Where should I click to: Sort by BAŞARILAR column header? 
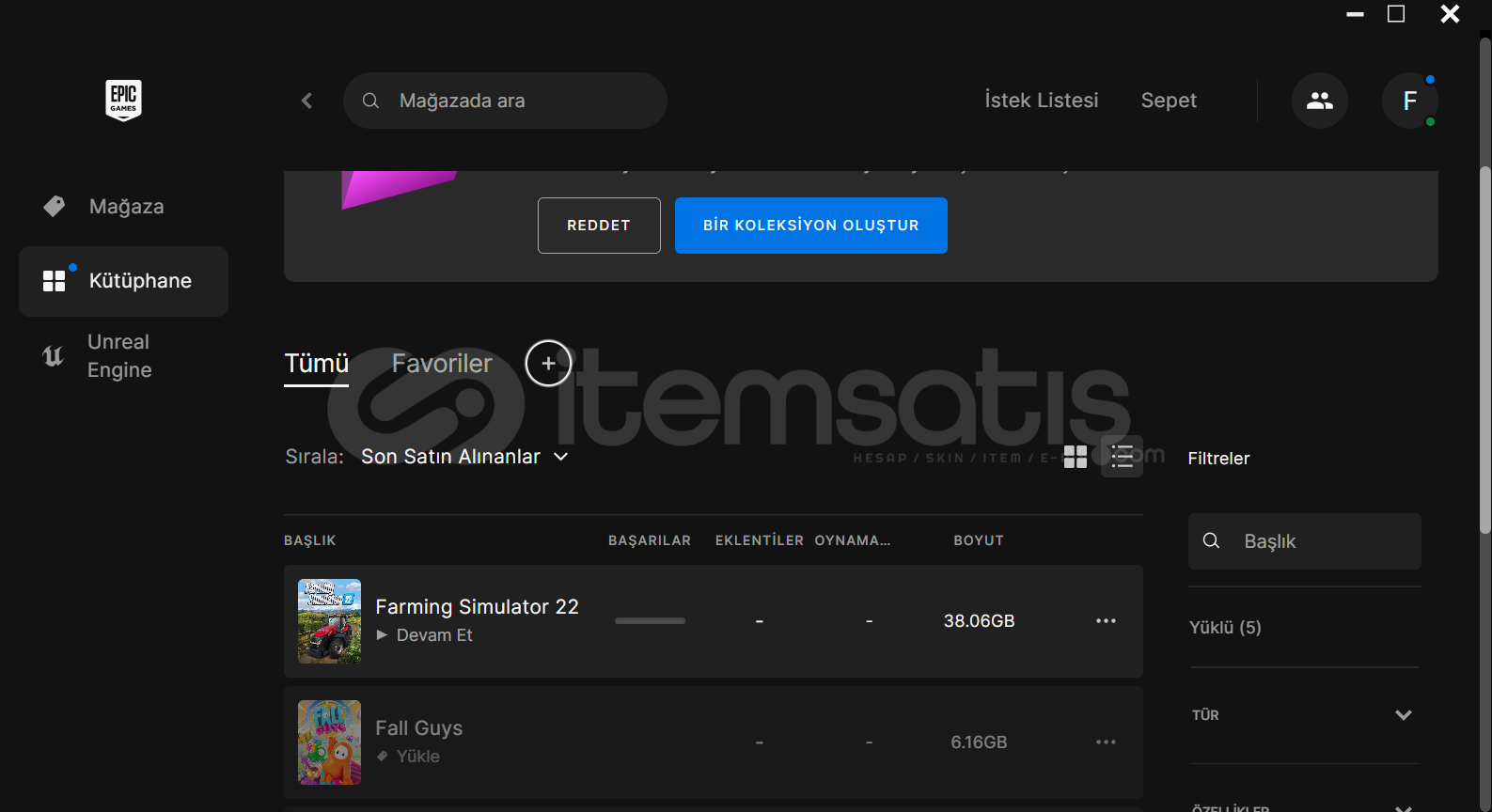coord(650,540)
